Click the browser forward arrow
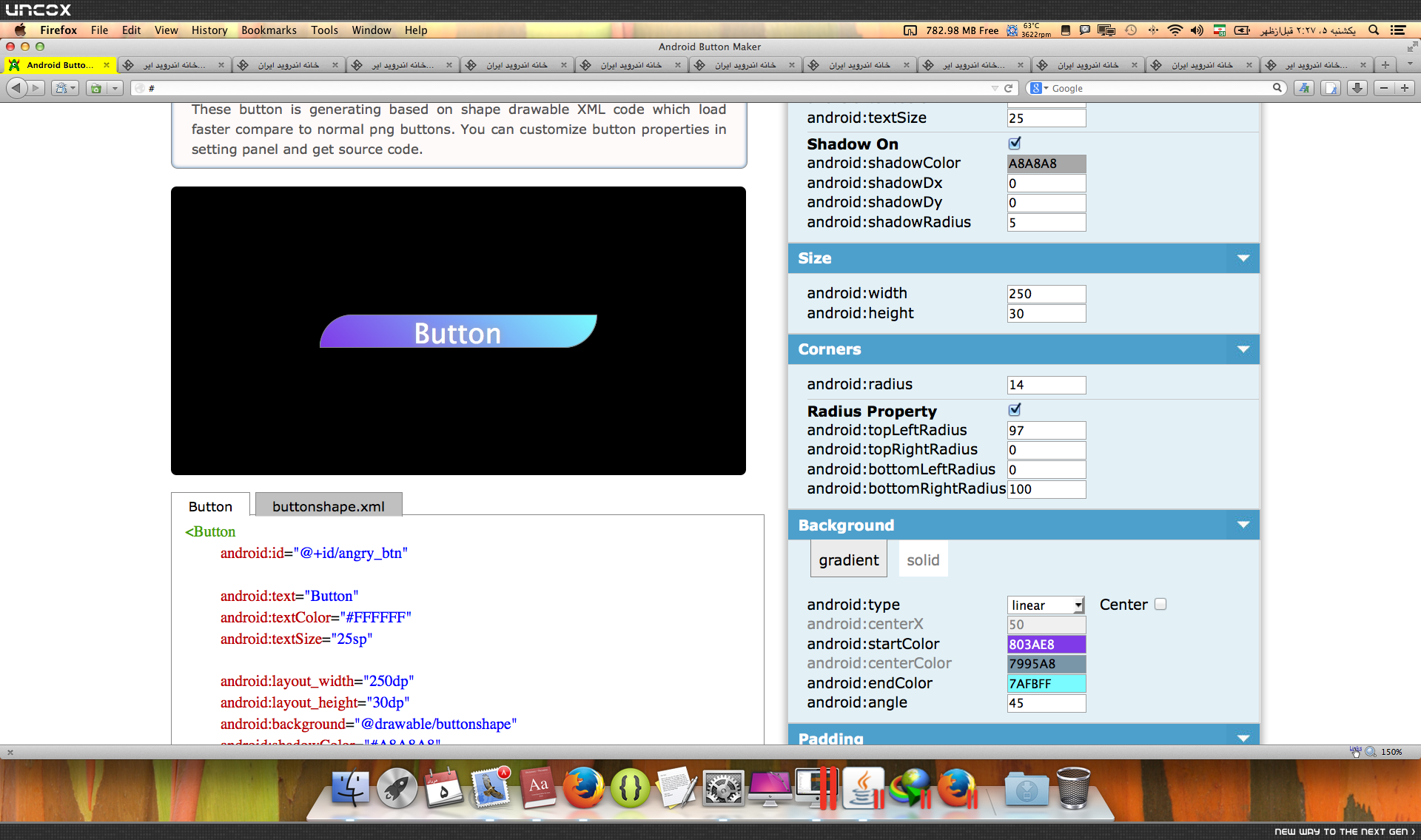Viewport: 1421px width, 840px height. point(36,88)
